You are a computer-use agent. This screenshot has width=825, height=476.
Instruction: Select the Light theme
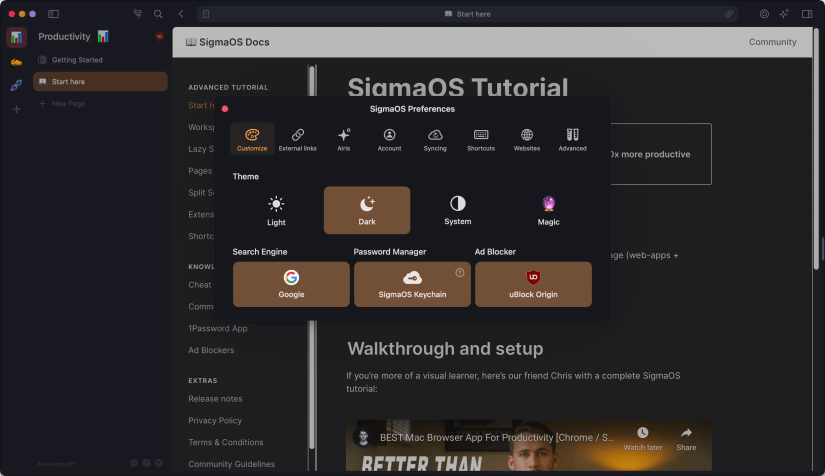click(x=276, y=210)
